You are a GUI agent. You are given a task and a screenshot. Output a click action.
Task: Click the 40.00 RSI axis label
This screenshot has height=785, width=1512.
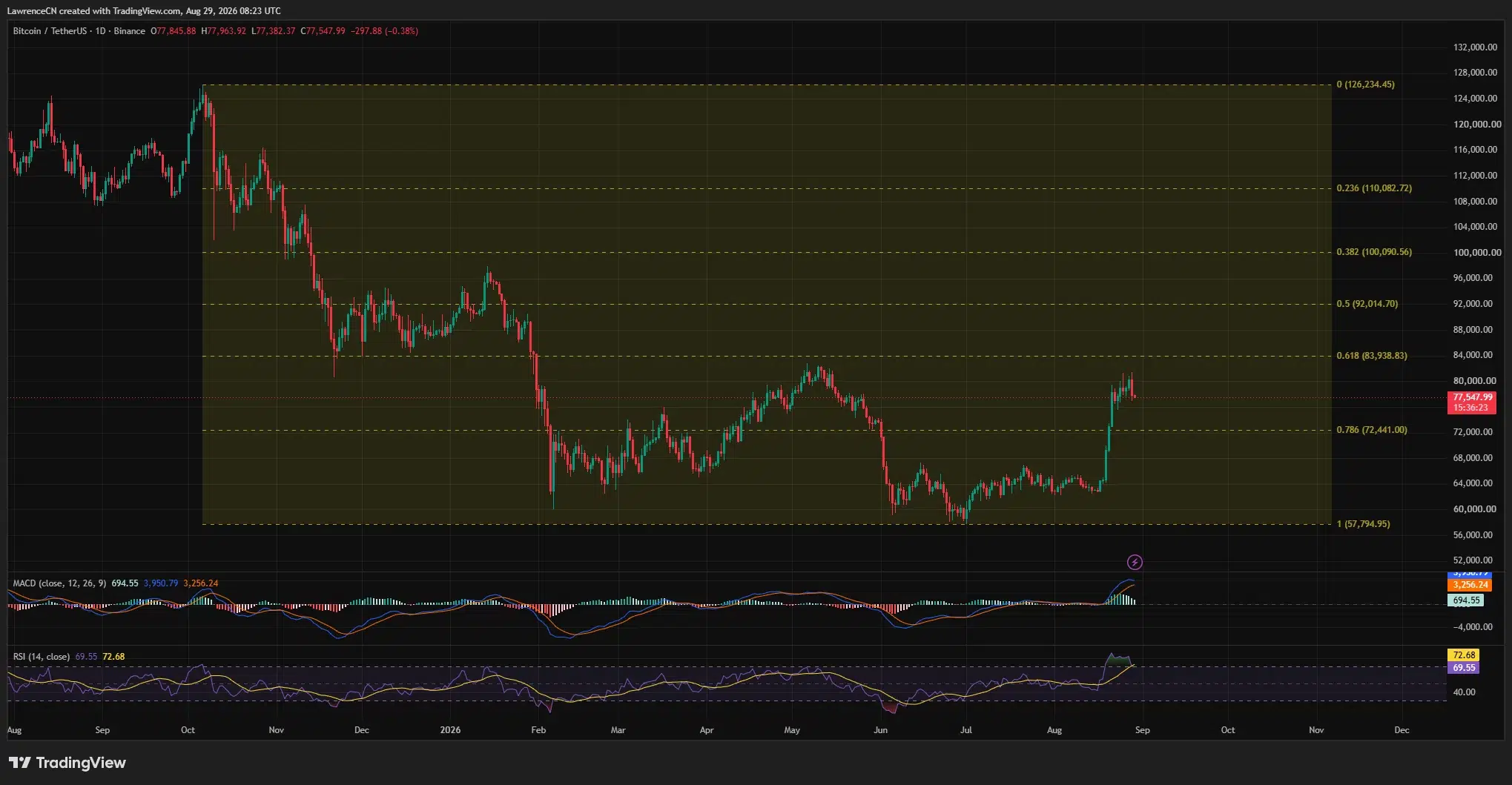pos(1465,692)
